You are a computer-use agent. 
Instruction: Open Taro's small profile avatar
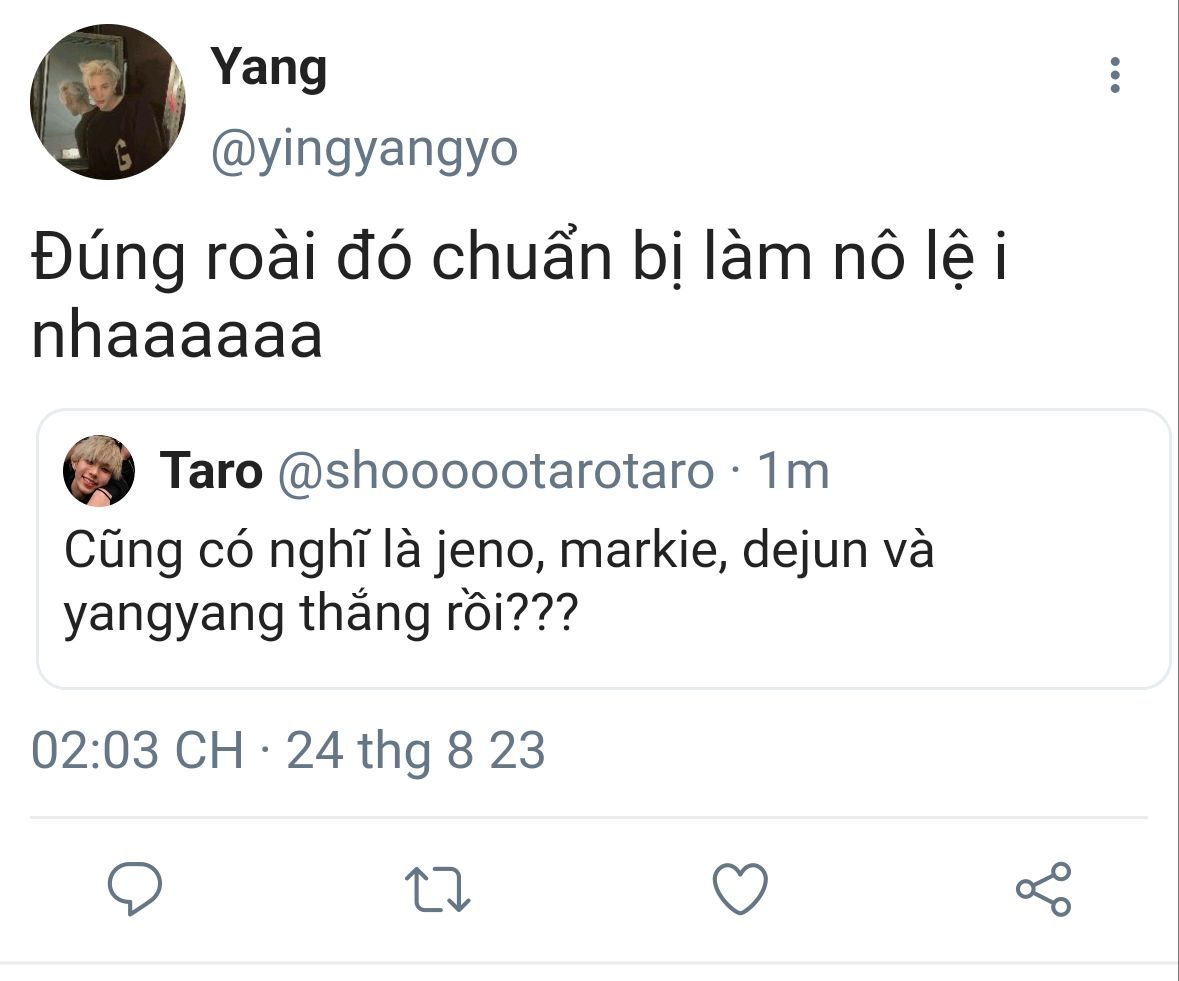[x=99, y=471]
